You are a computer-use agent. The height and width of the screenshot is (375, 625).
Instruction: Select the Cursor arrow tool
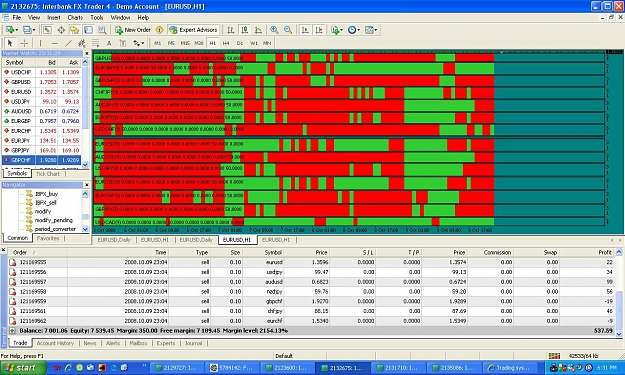pyautogui.click(x=10, y=43)
